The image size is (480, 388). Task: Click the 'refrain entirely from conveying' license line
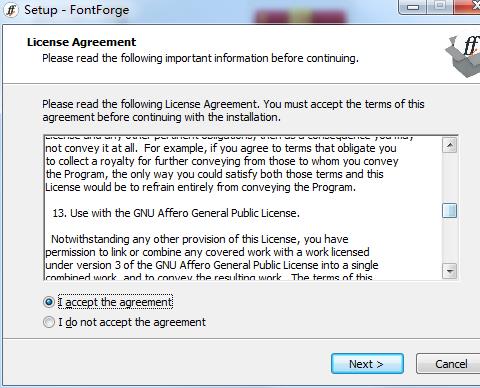coord(200,187)
